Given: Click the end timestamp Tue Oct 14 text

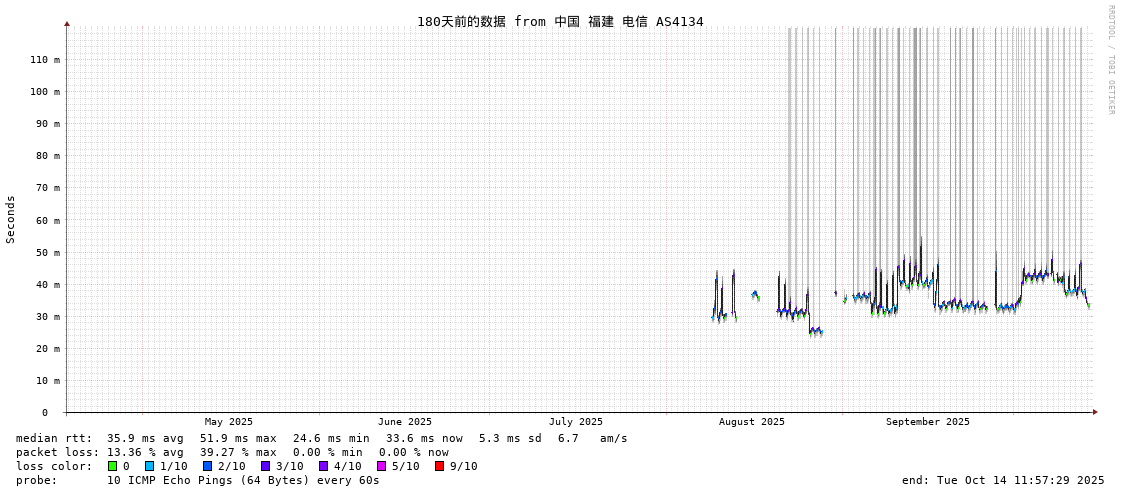Looking at the screenshot, I should [1002, 480].
